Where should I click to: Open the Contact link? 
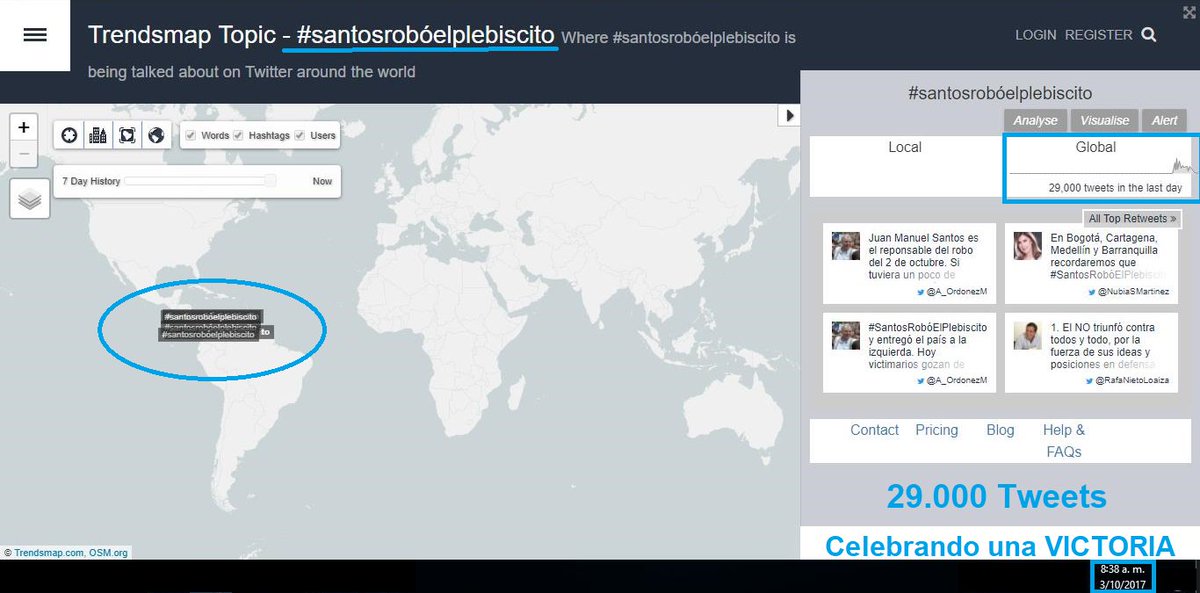pos(874,430)
